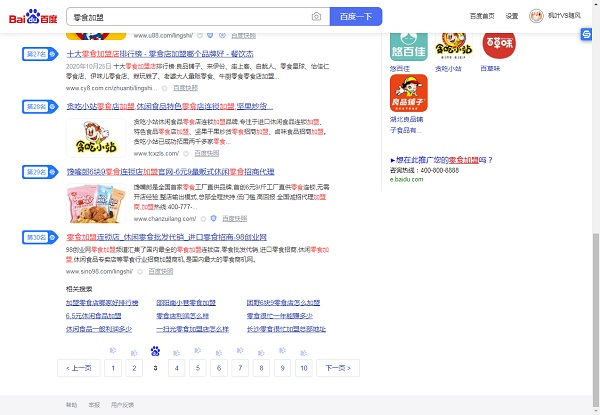Open 百度快照 for the cy8.com.cn result
Image resolution: width=600 pixels, height=415 pixels.
(x=186, y=88)
